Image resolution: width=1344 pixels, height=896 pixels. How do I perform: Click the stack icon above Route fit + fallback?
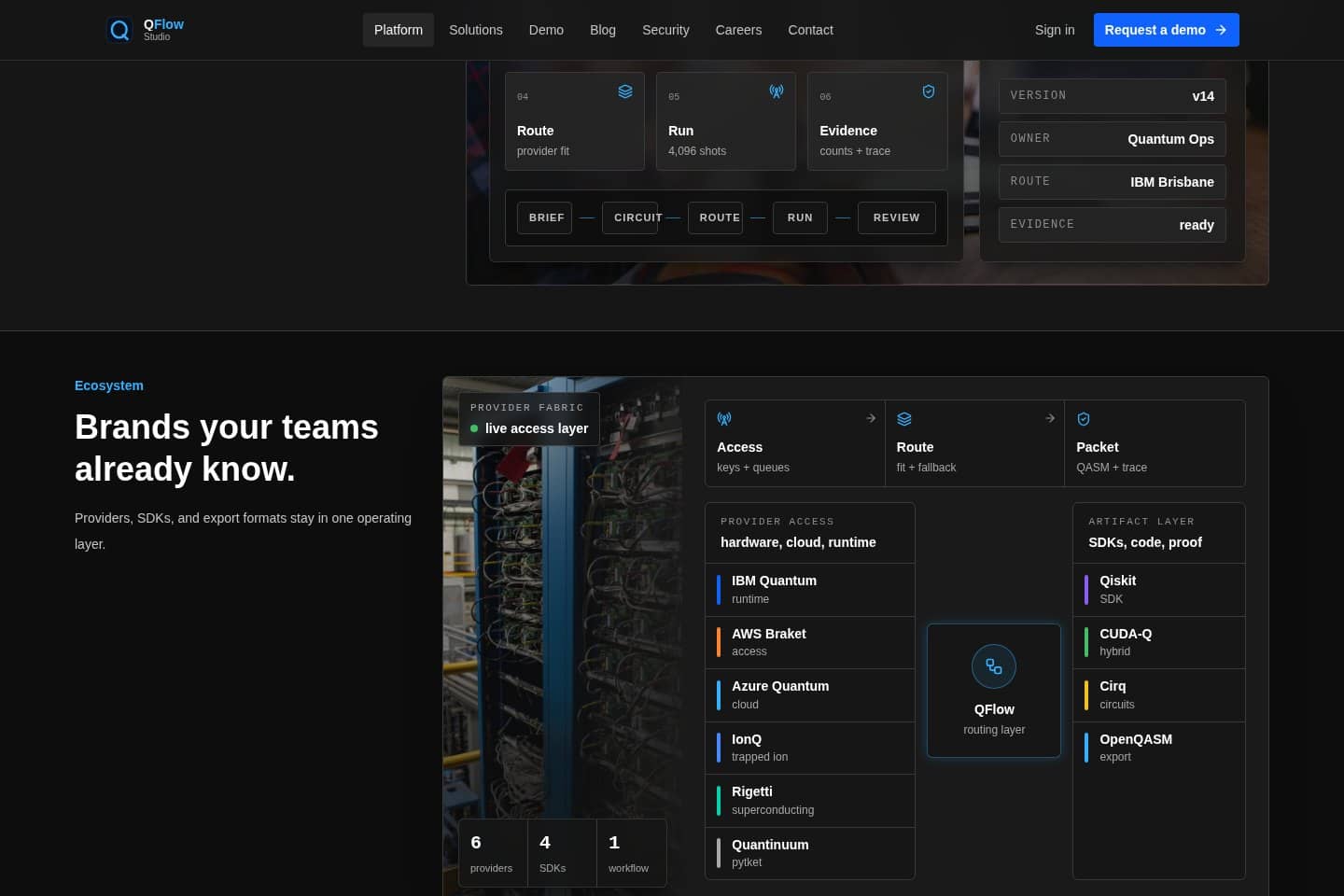pos(904,419)
